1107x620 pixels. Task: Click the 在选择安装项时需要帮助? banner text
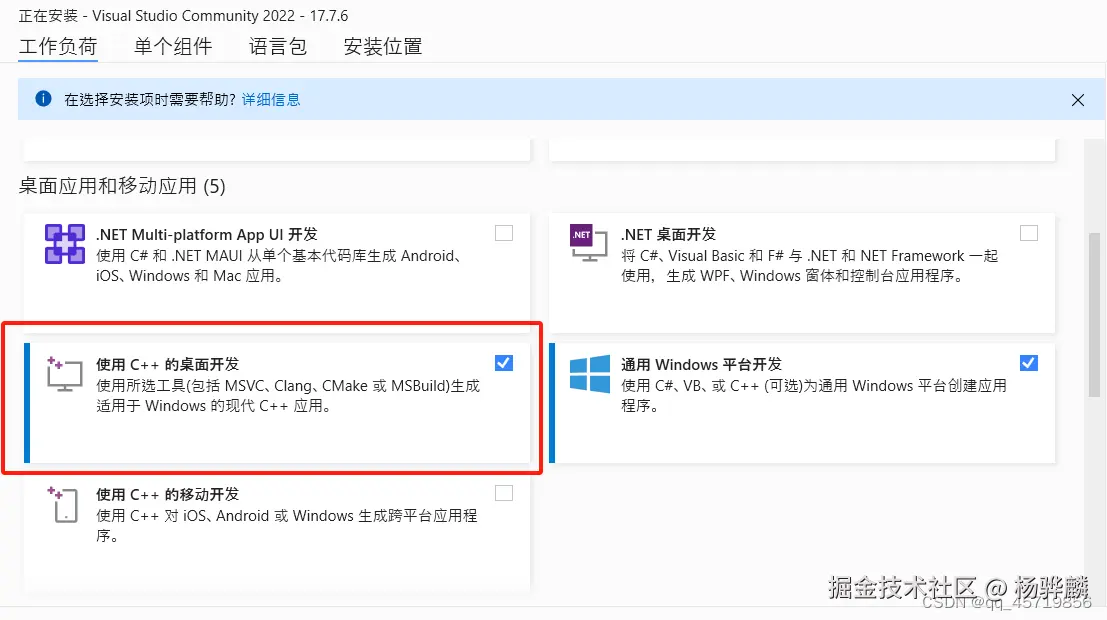[x=150, y=100]
